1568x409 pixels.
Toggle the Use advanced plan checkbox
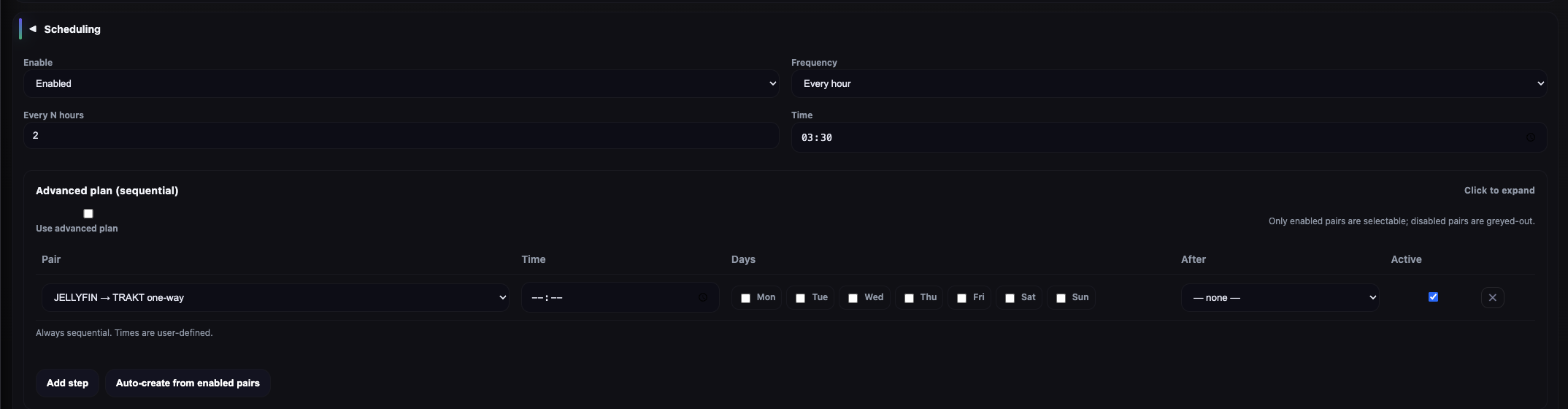coord(88,213)
